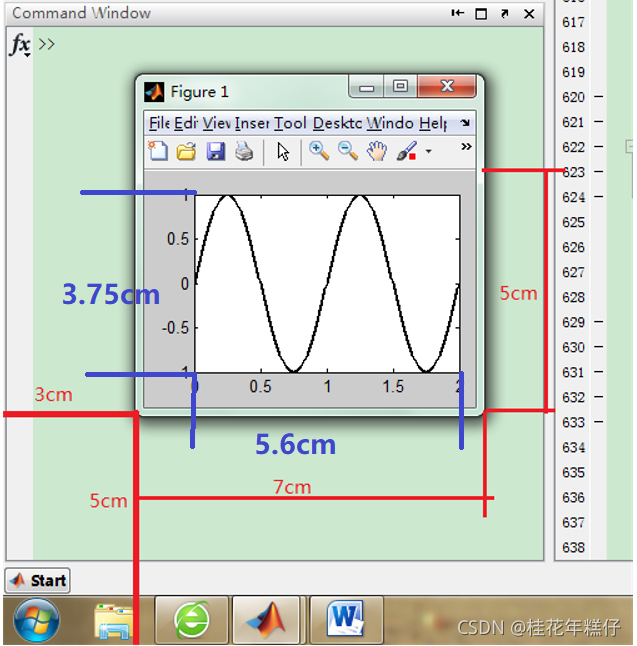
Task: Open the Tools menu in Figure 1
Action: [x=290, y=123]
